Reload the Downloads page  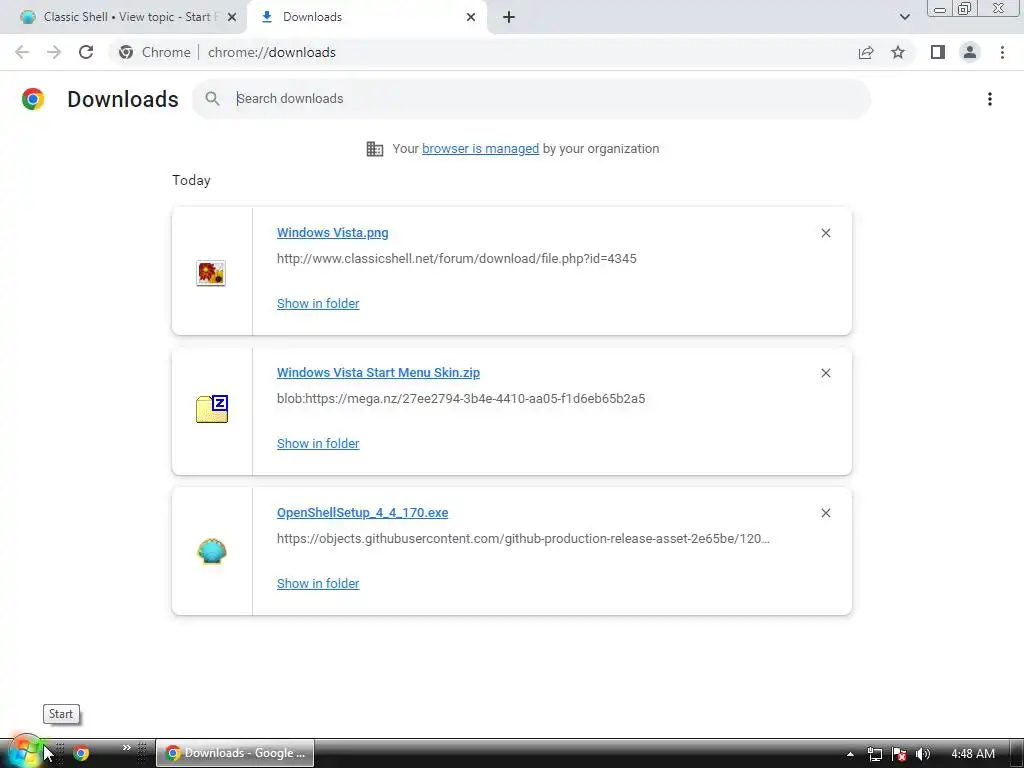click(x=86, y=52)
